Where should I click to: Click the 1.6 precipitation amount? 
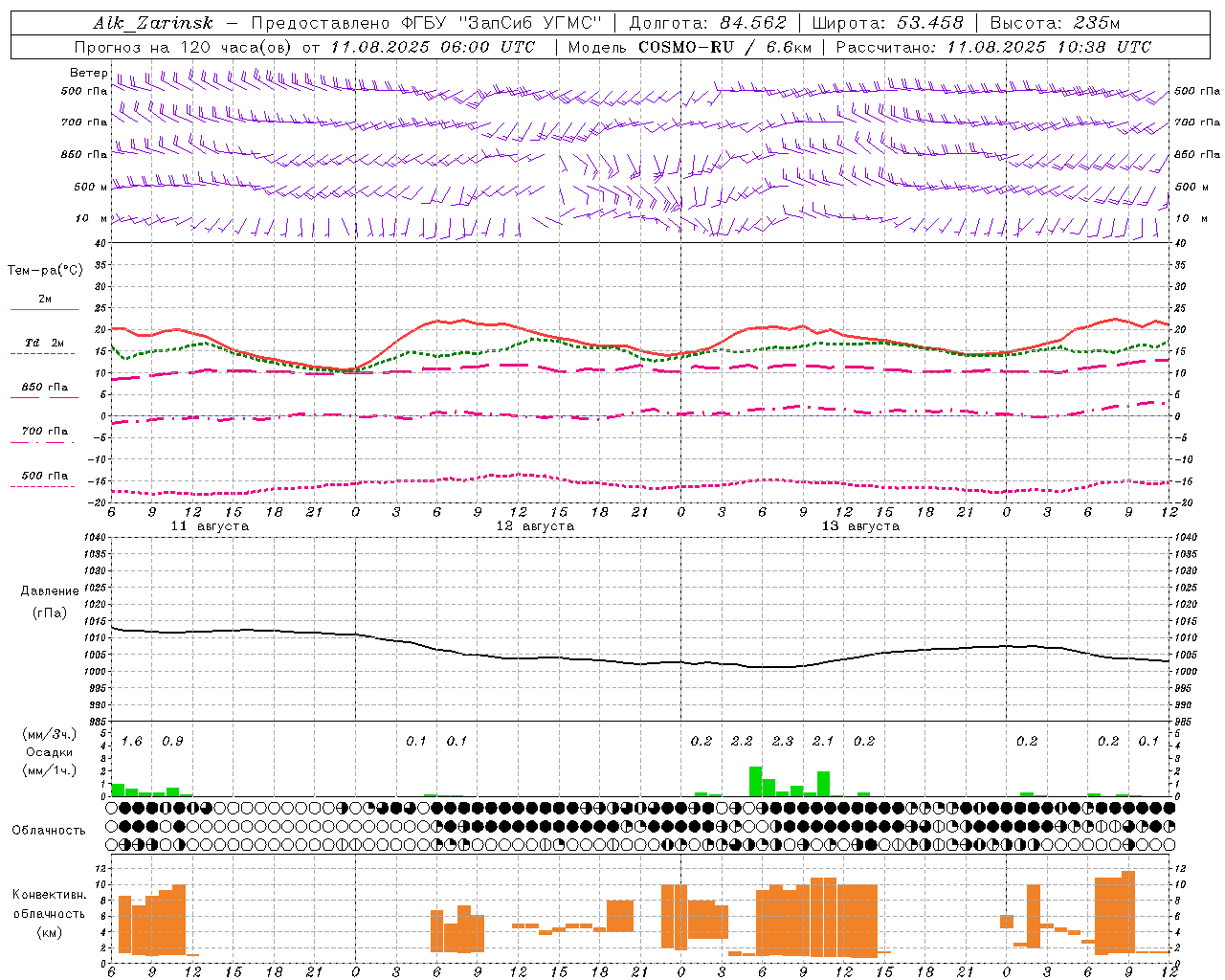pyautogui.click(x=131, y=741)
